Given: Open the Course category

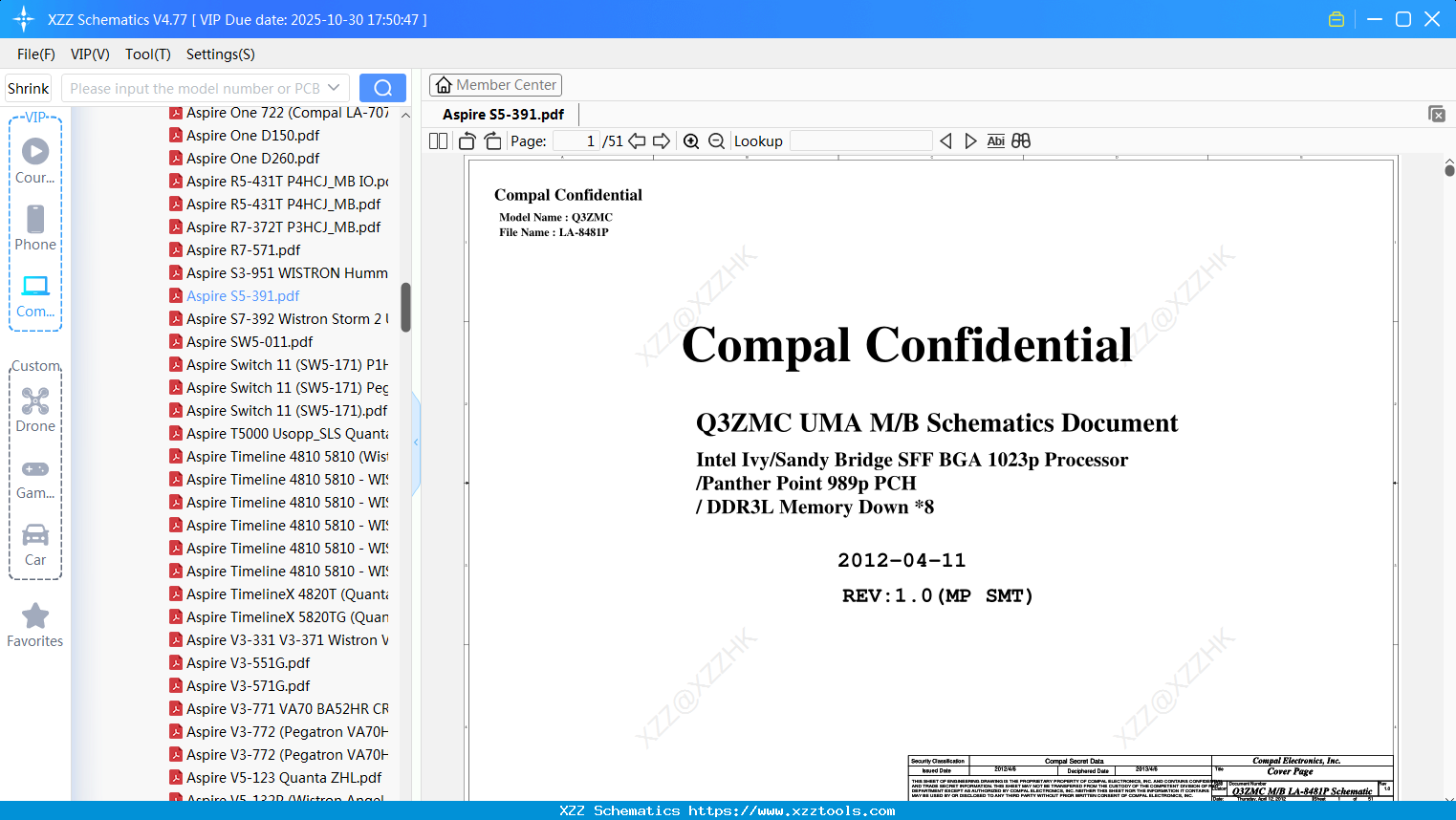Looking at the screenshot, I should coord(35,161).
